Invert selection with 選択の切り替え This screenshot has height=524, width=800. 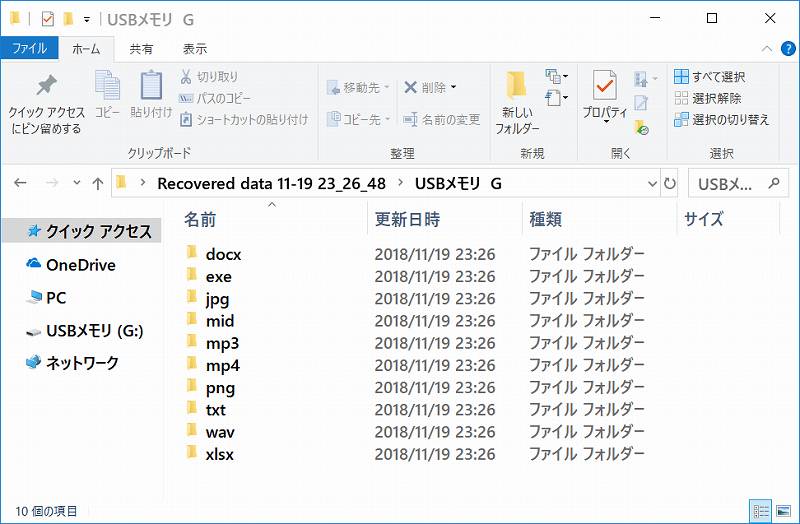pos(721,120)
